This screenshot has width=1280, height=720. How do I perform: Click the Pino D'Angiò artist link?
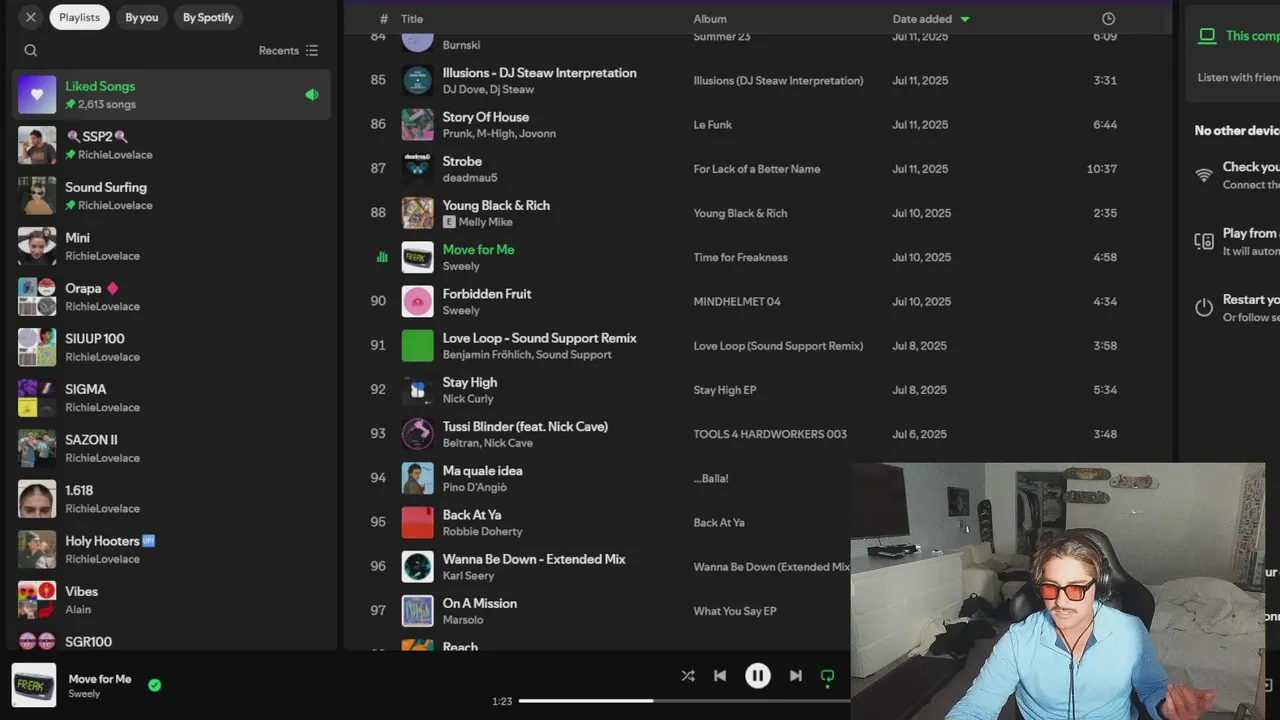[475, 487]
